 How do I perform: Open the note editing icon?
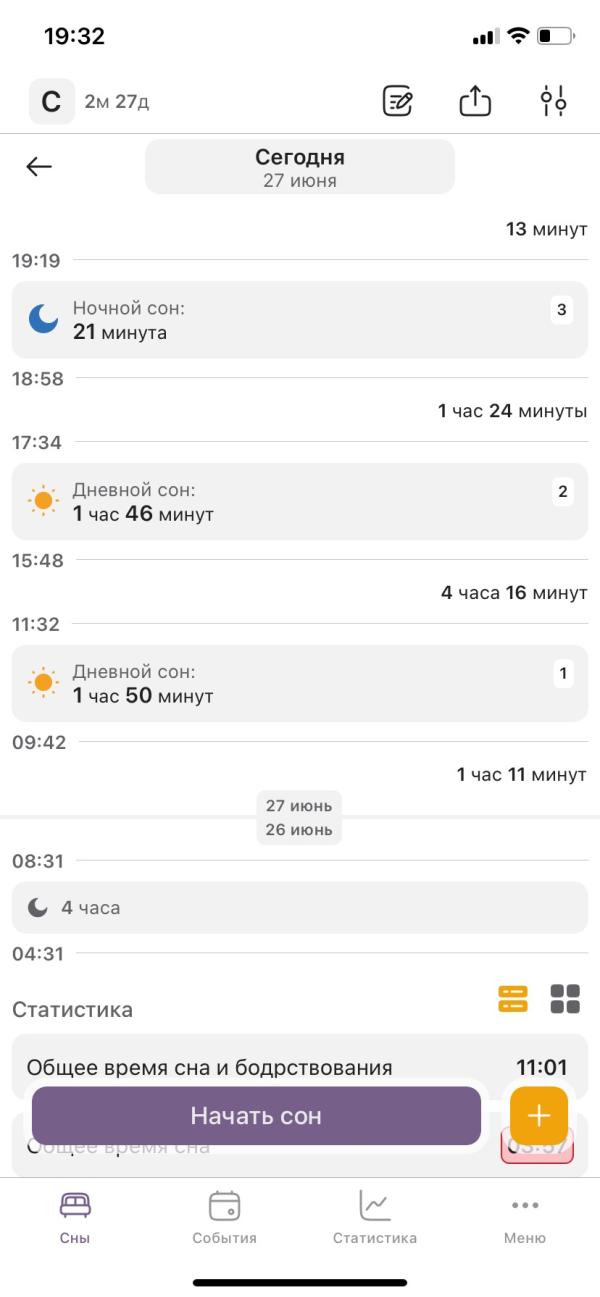pos(398,101)
